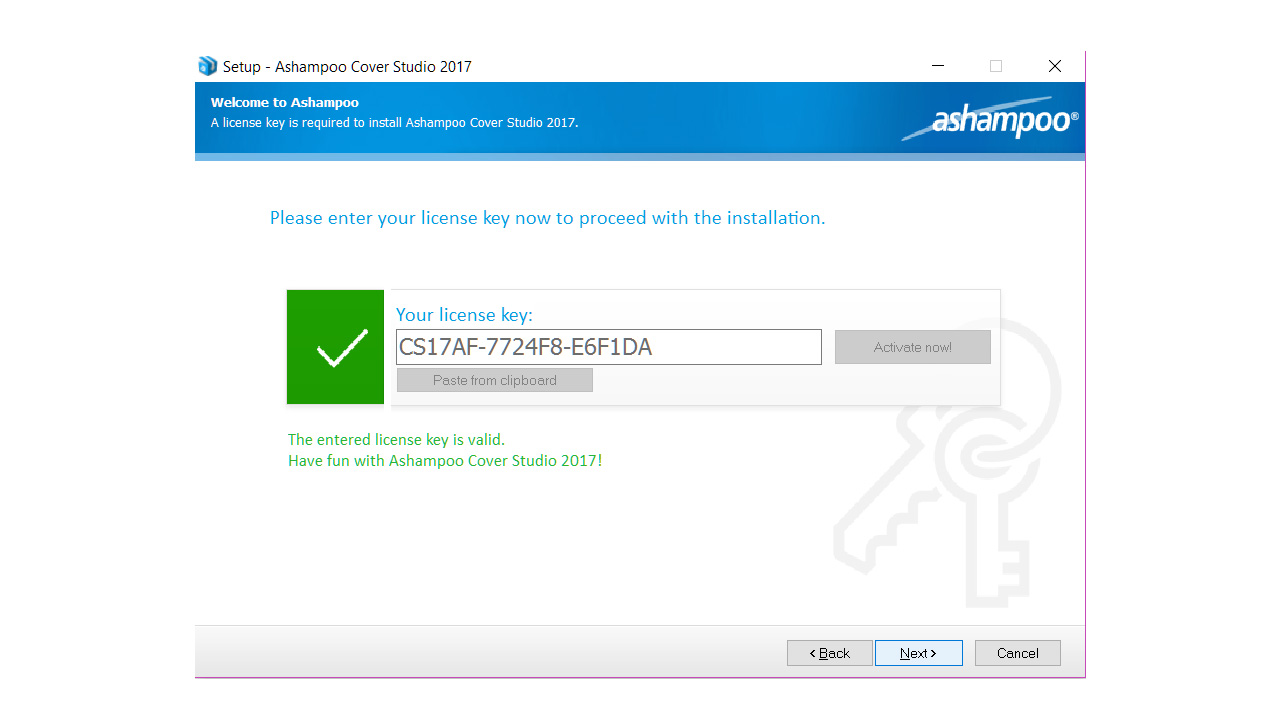Screen dimensions: 1280x720
Task: Click 'Please enter your license key now' instruction
Action: point(548,218)
